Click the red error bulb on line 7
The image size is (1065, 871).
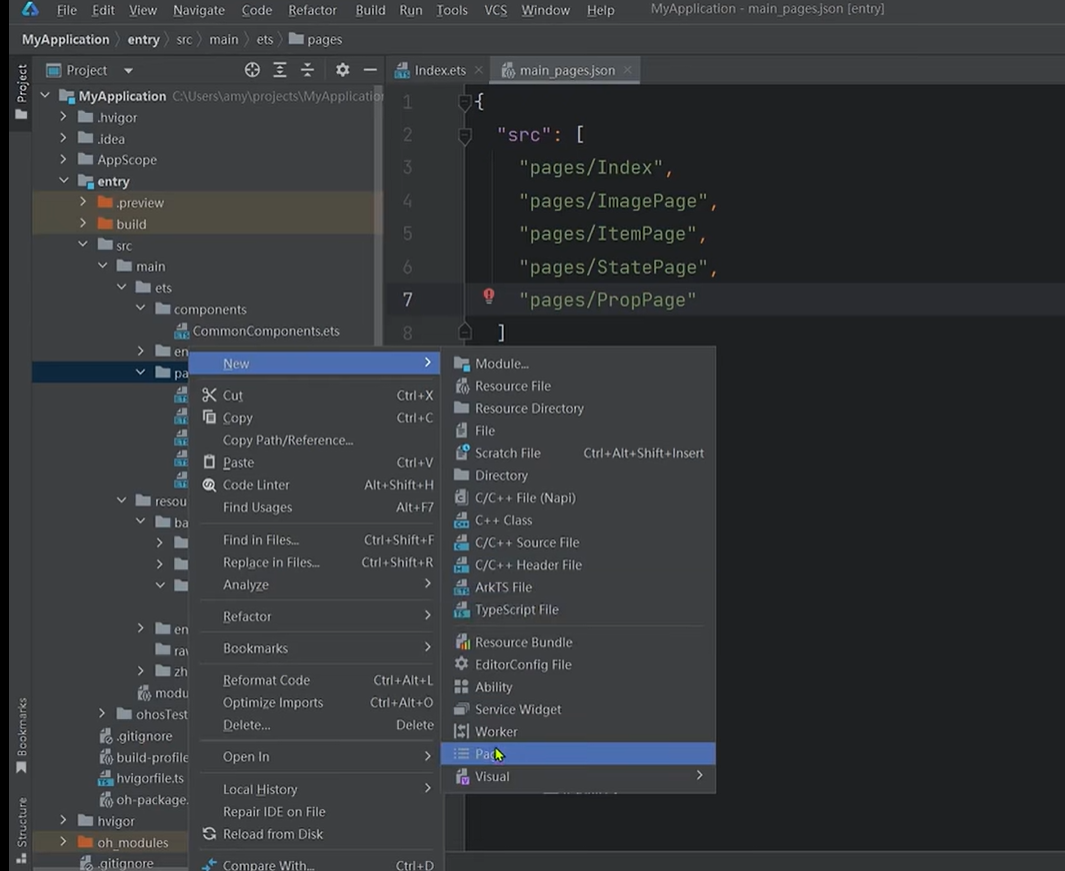coord(488,296)
